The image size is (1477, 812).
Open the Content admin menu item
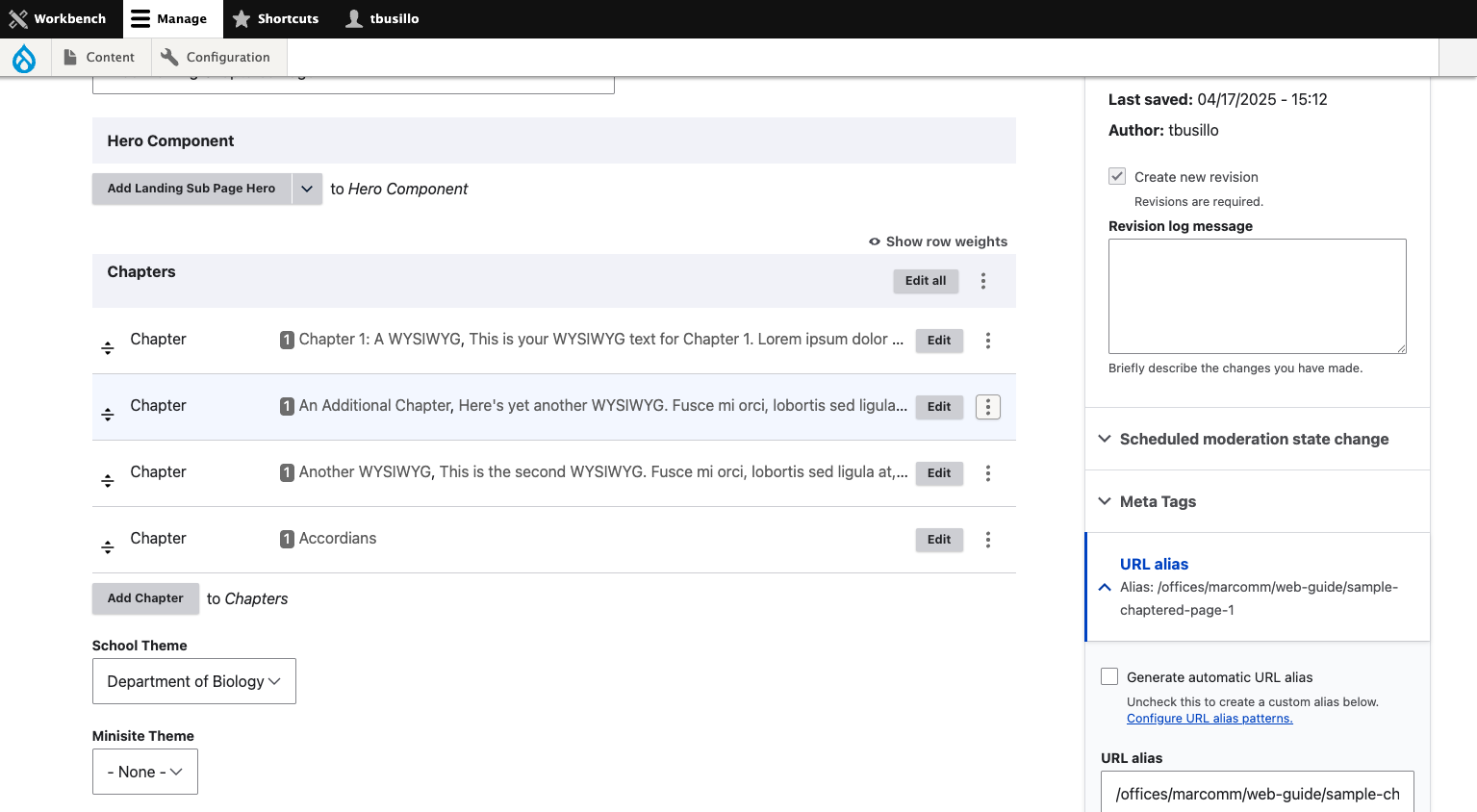[x=100, y=58]
